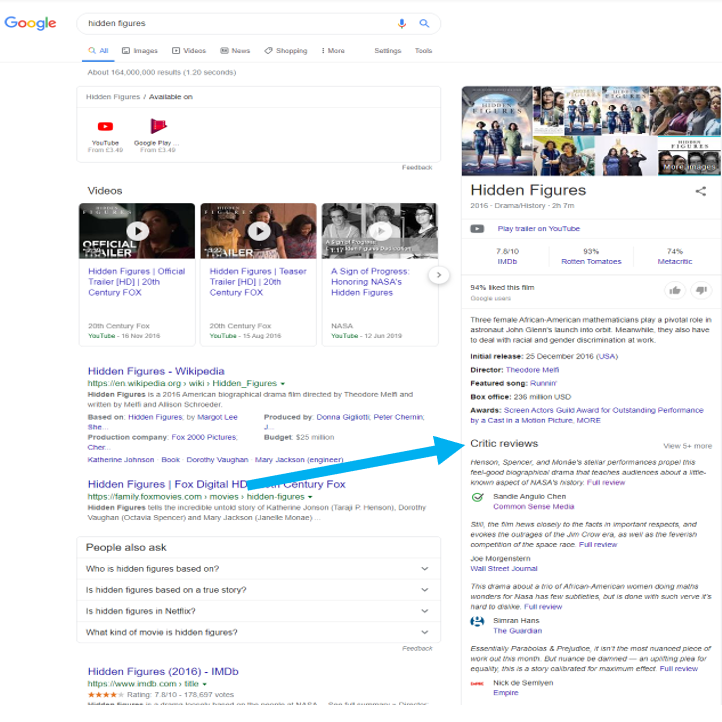Switch to the Shopping tab
722x722 pixels.
(285, 51)
